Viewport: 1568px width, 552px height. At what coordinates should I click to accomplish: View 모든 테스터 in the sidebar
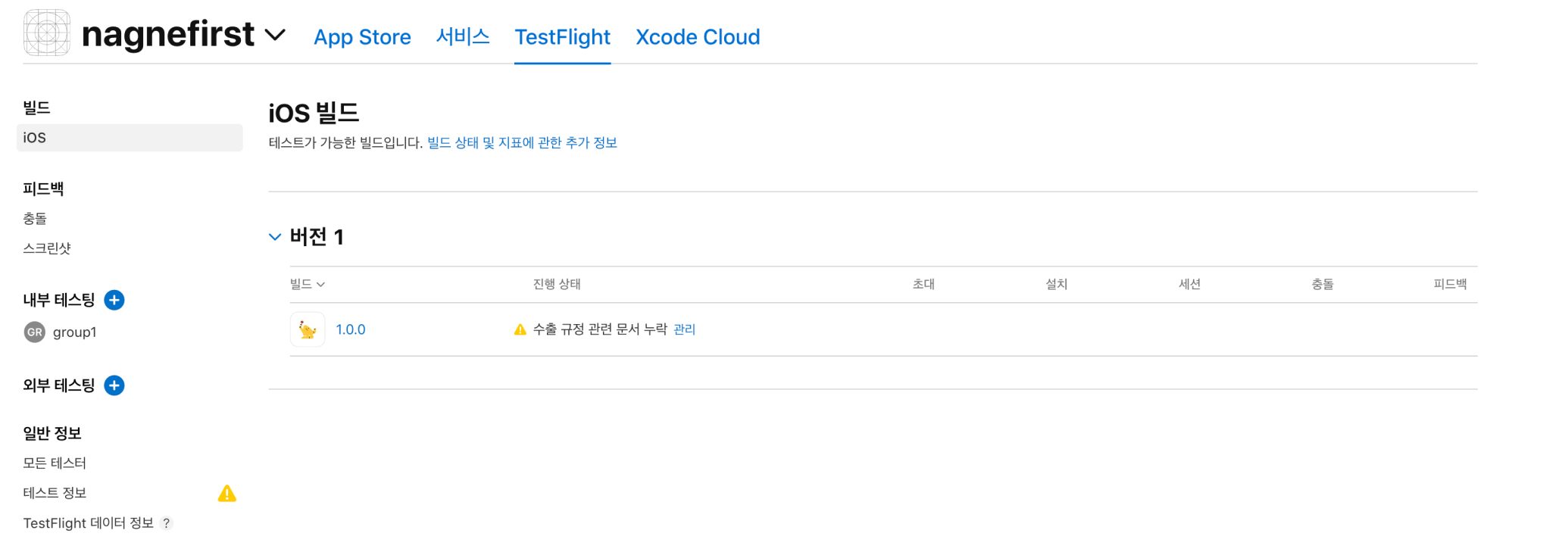pos(55,463)
